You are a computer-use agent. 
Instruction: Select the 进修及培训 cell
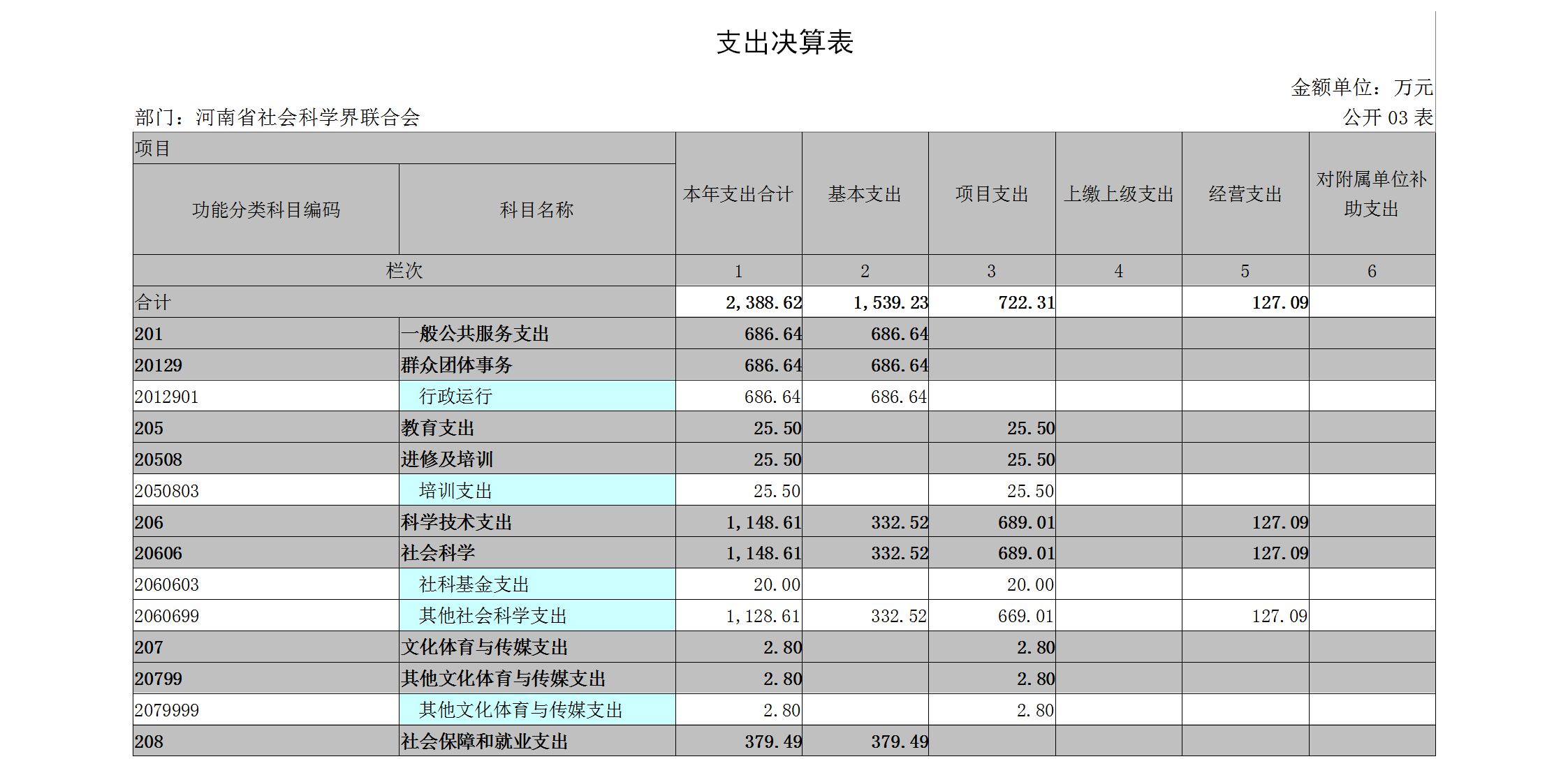point(537,459)
